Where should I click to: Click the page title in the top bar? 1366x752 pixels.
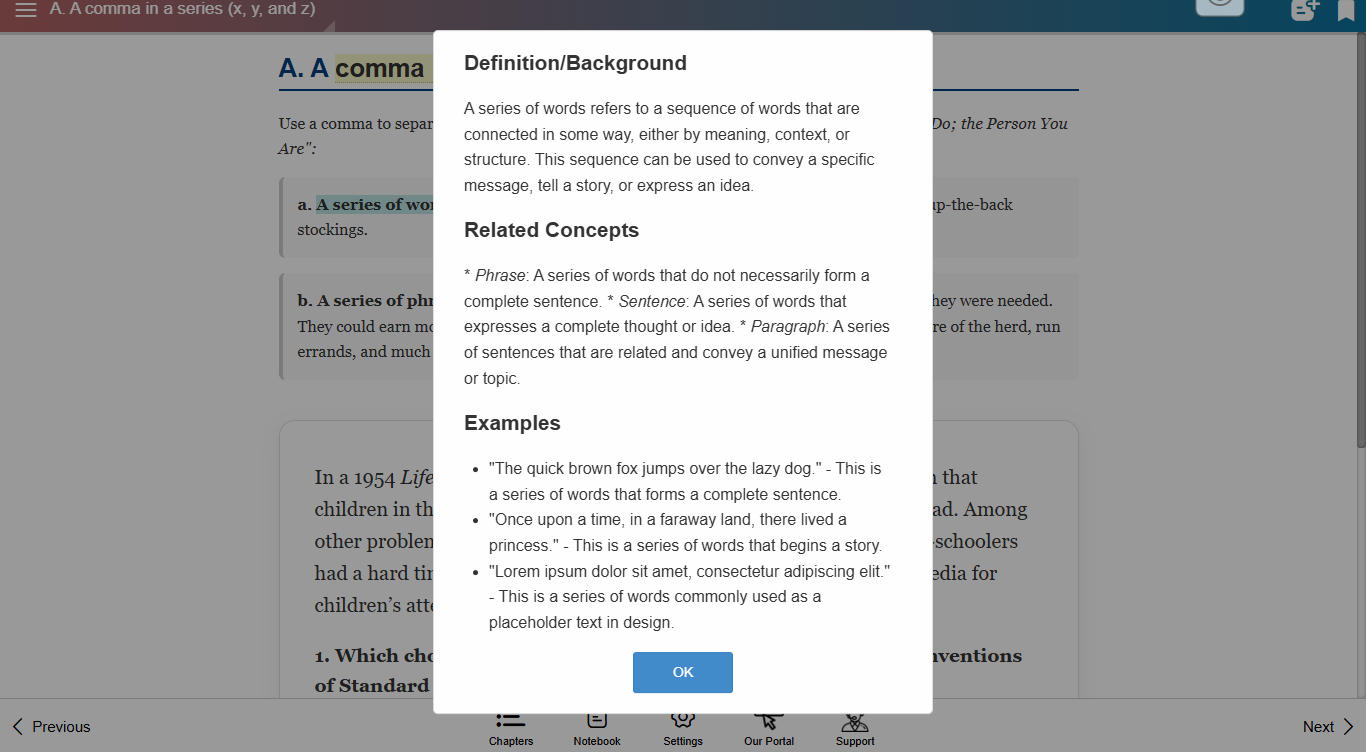click(183, 9)
